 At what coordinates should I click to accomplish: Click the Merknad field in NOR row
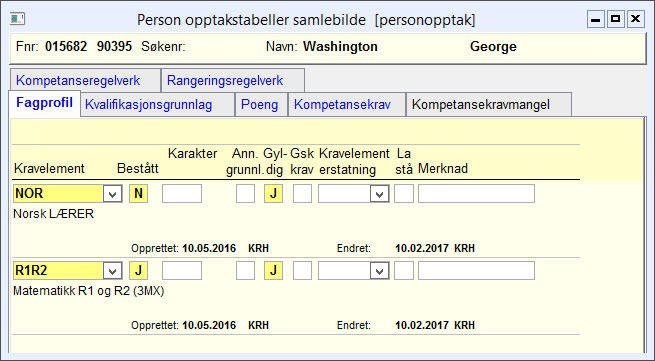point(476,194)
